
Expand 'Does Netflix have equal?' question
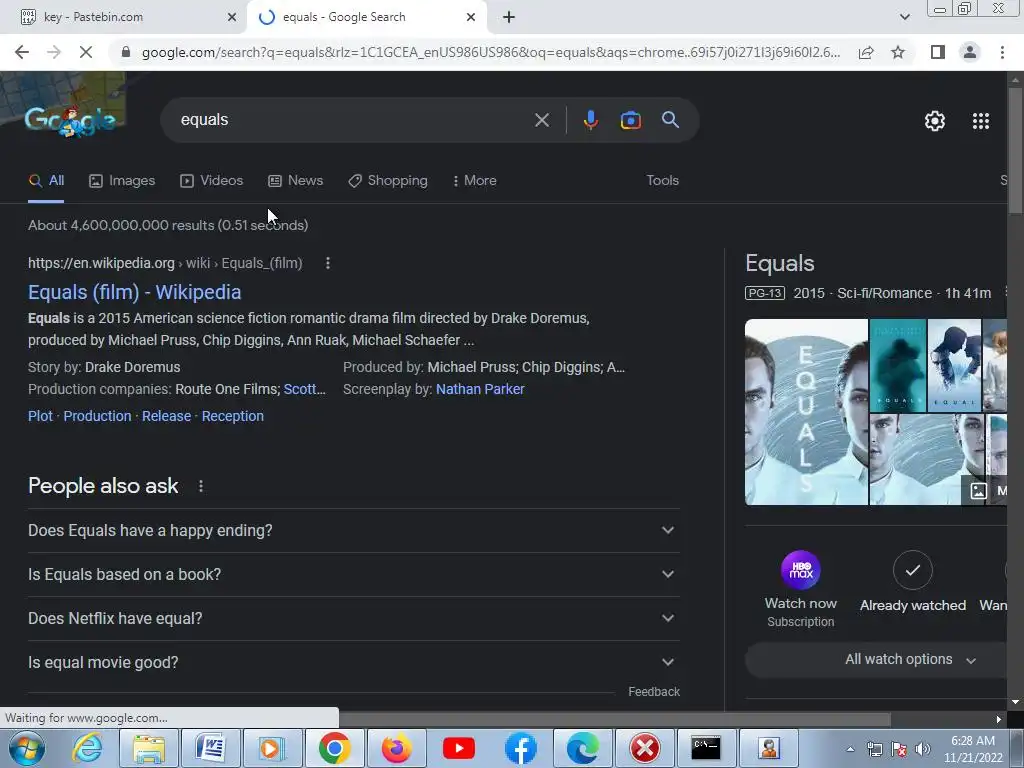(x=353, y=618)
